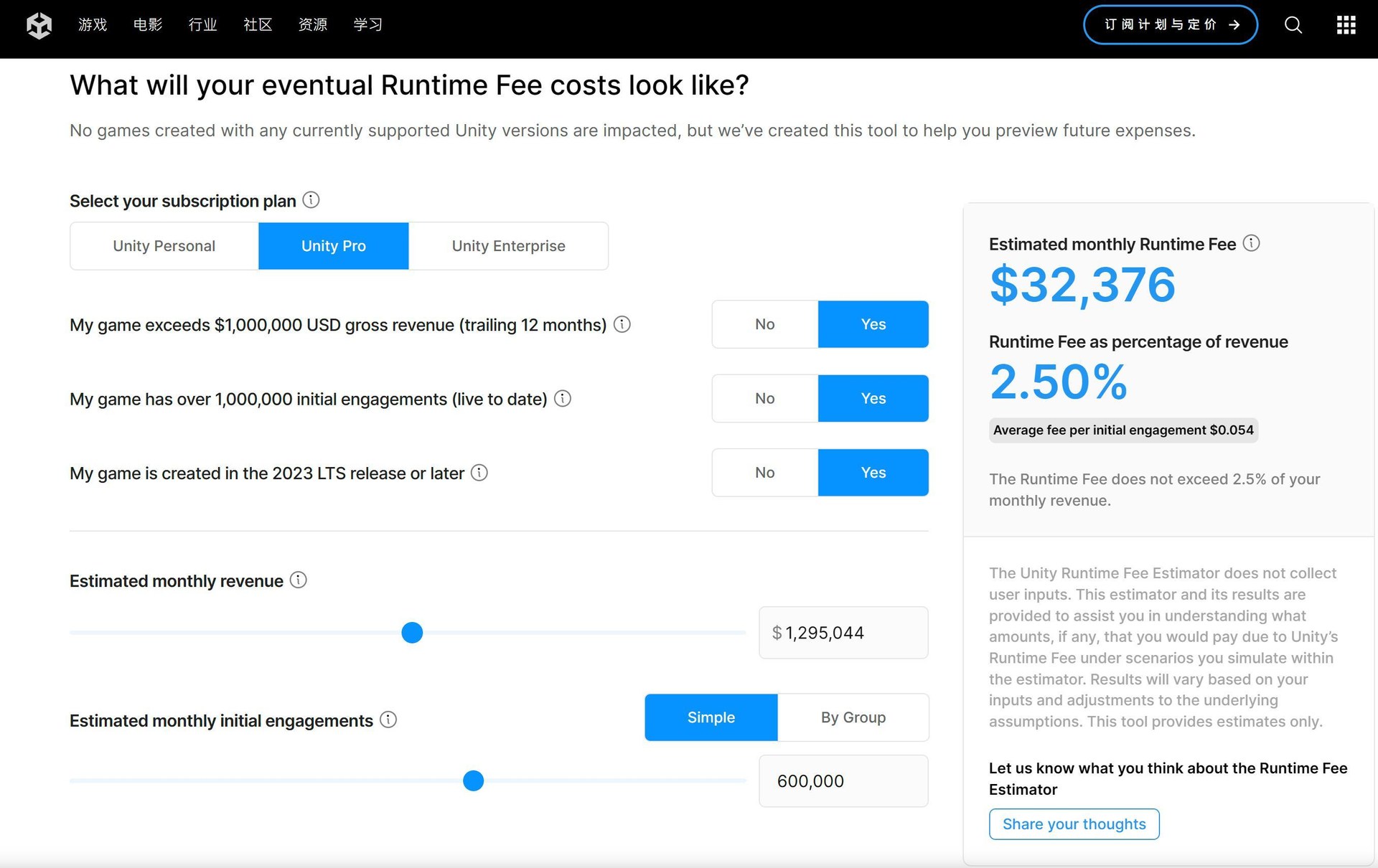Open the 游戏 menu in the navigation bar

pos(93,25)
